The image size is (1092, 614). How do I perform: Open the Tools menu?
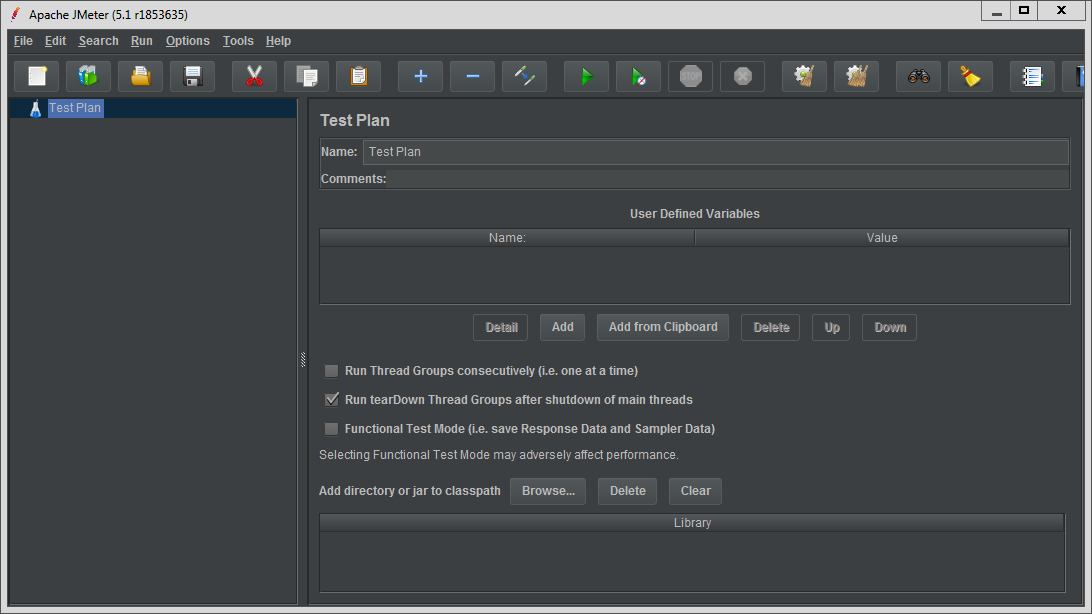[x=238, y=41]
